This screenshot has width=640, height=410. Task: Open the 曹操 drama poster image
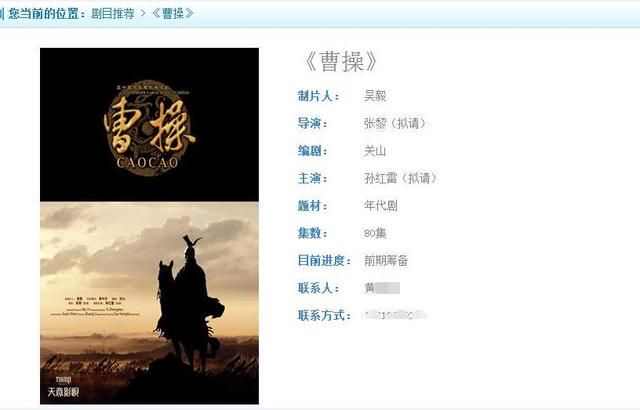coord(149,226)
